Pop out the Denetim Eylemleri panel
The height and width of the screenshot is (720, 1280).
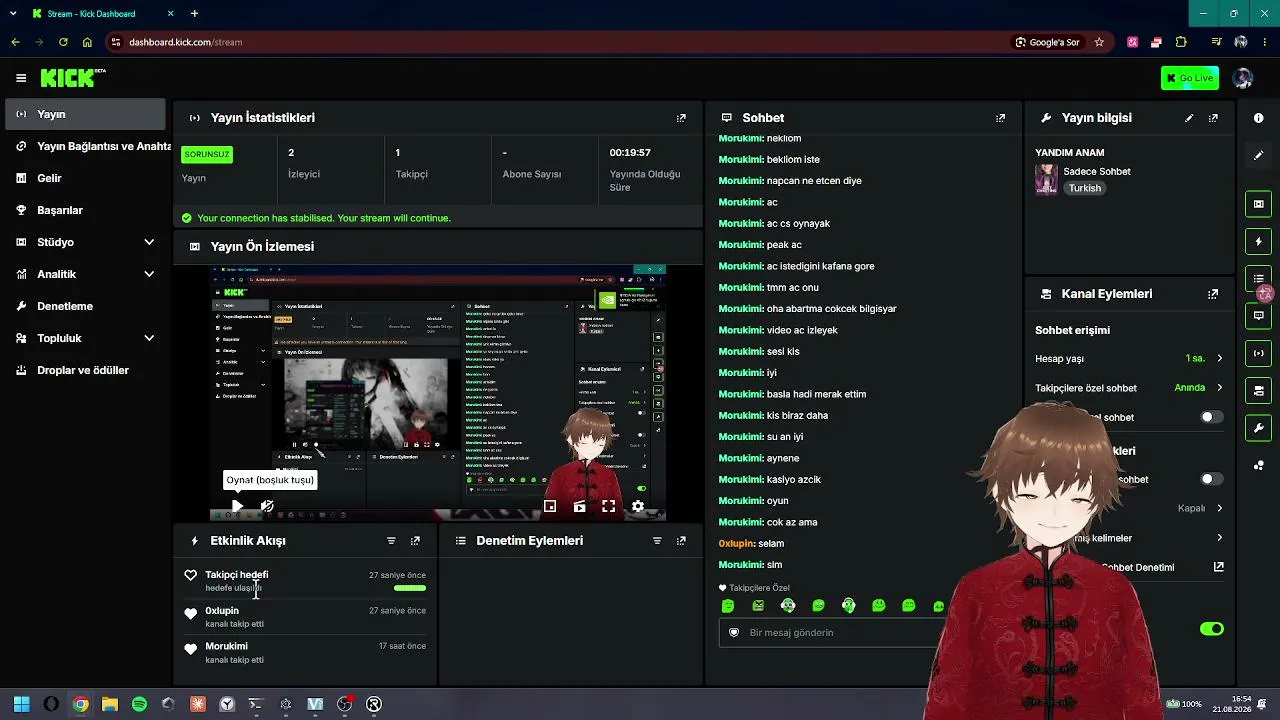pos(681,541)
